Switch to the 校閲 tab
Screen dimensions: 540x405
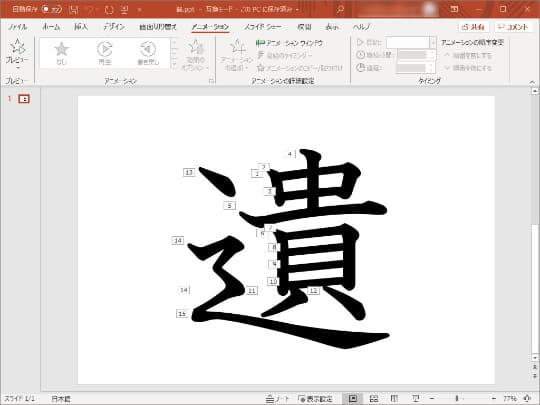[x=304, y=27]
